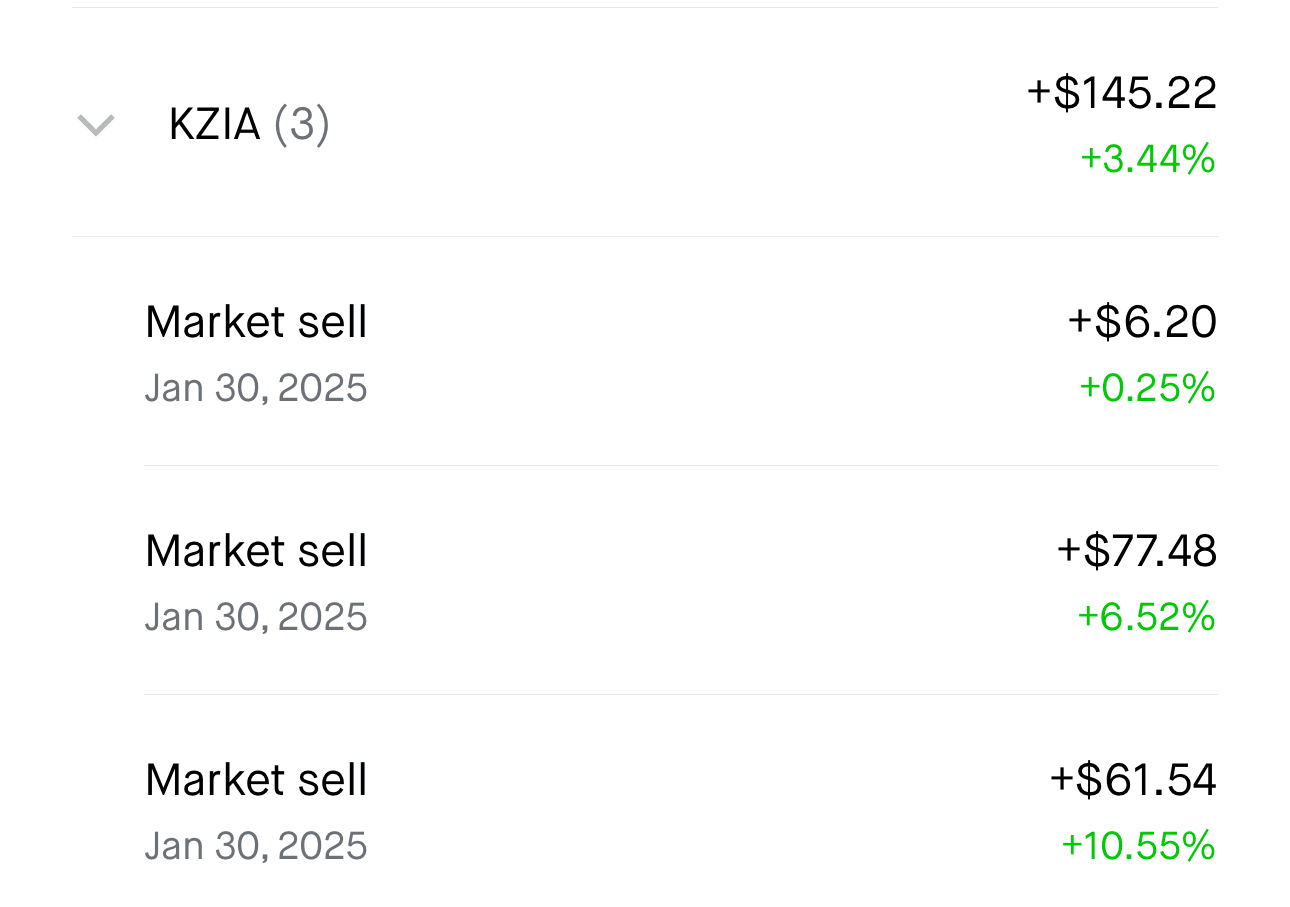The width and height of the screenshot is (1290, 907).
Task: Open the Market sell with +$6.20 gain
Action: click(x=256, y=322)
